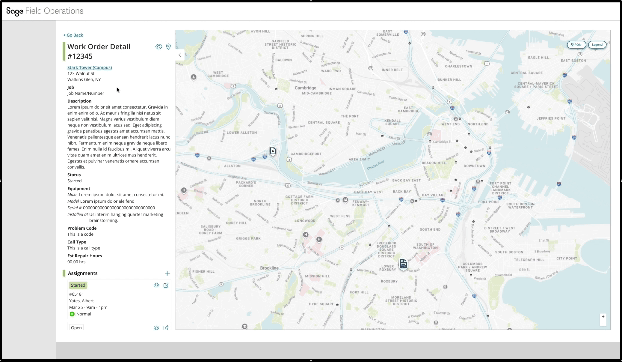Select the document marker near Lower Allston on the map
The image size is (622, 362).
point(273,151)
